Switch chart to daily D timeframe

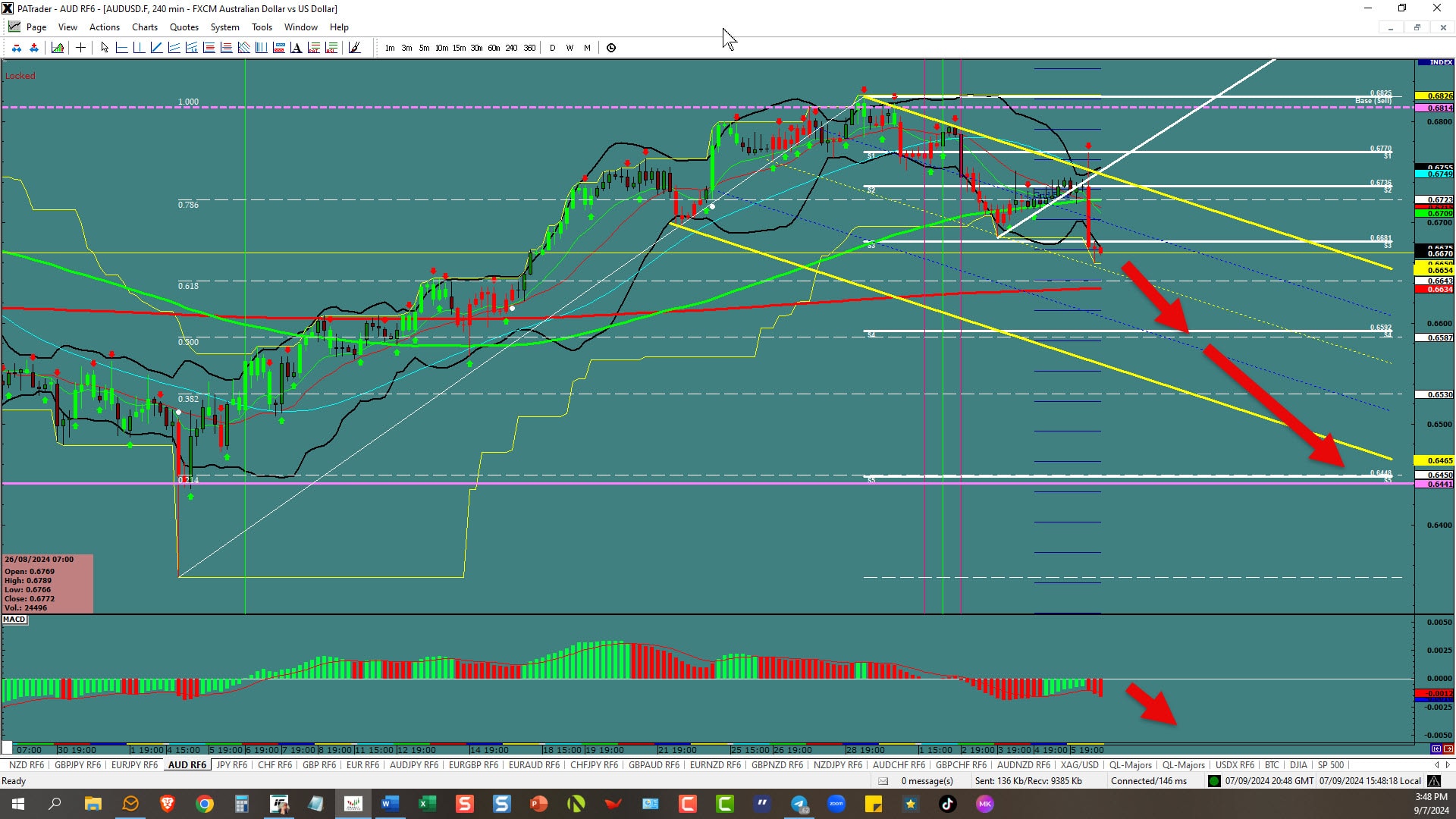[552, 48]
